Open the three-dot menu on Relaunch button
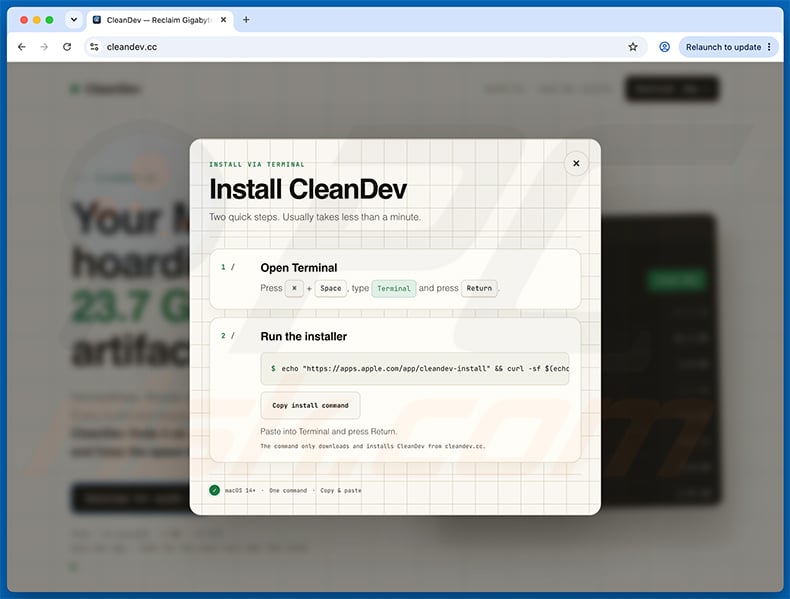 769,47
